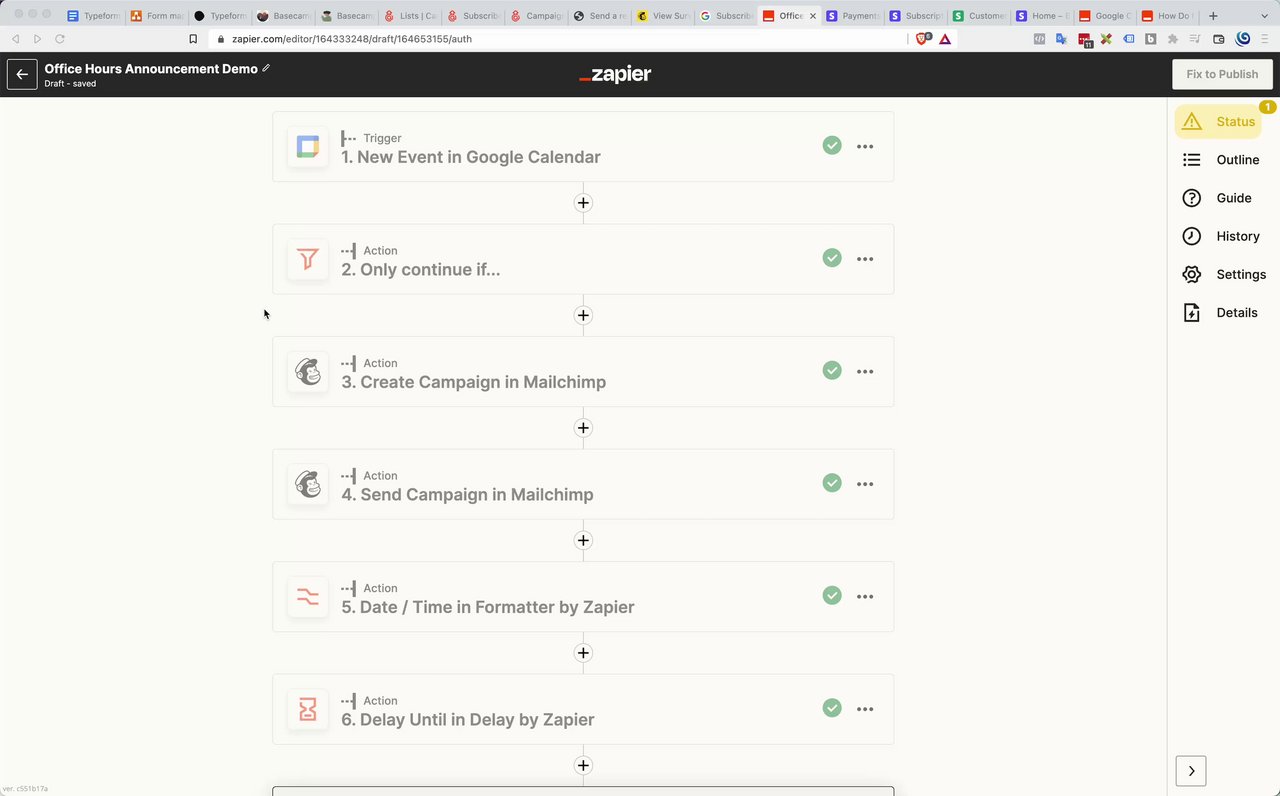Click the Formatter by Zapier icon
Viewport: 1280px width, 796px height.
307,597
